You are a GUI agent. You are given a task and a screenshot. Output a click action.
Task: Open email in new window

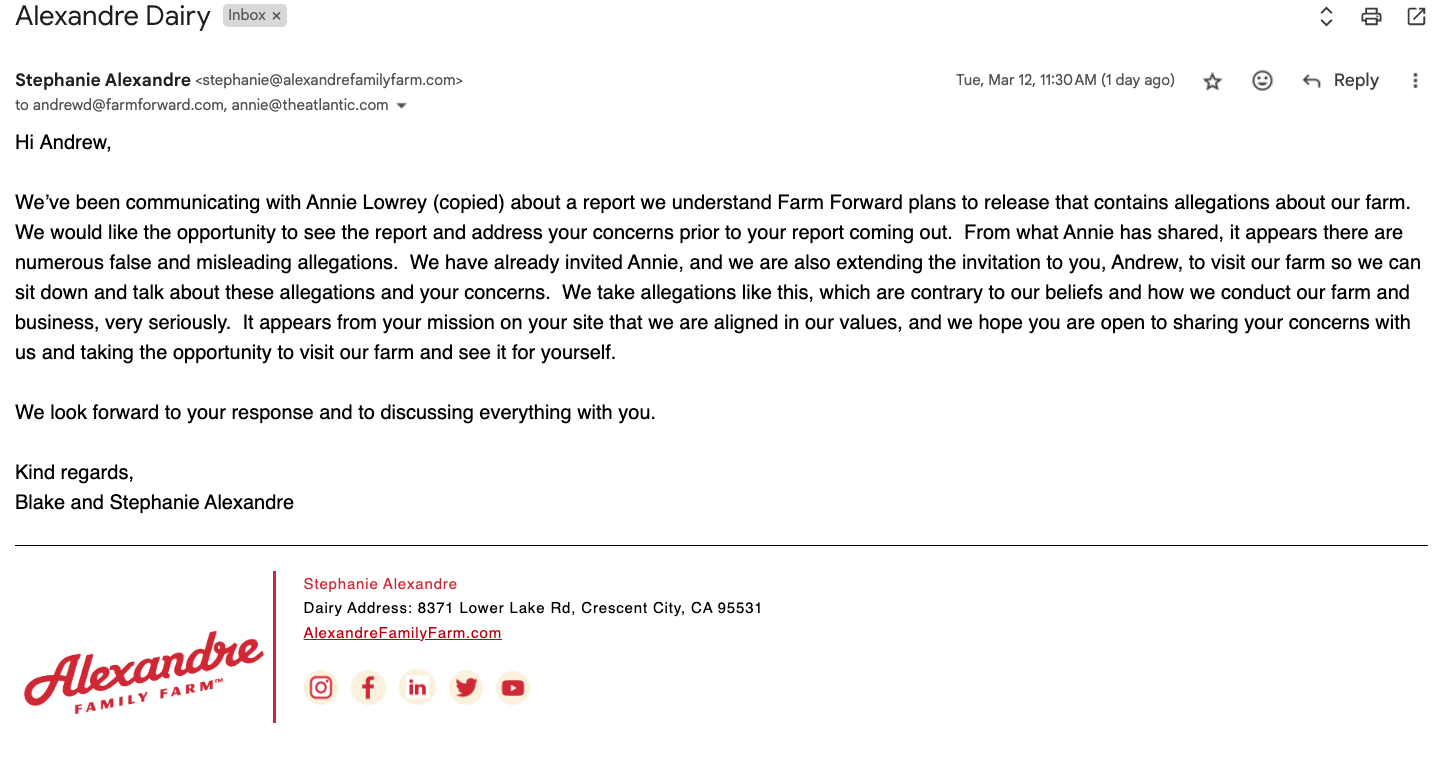[x=1416, y=17]
